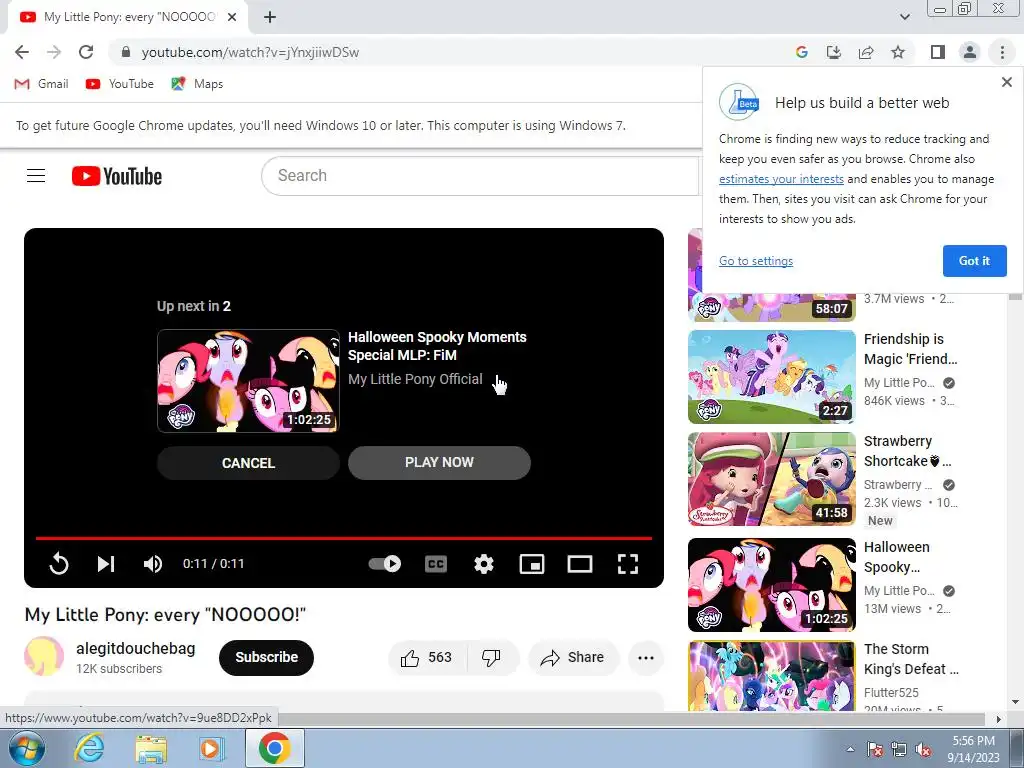
Task: Open the YouTube hamburger guide menu
Action: [x=36, y=176]
